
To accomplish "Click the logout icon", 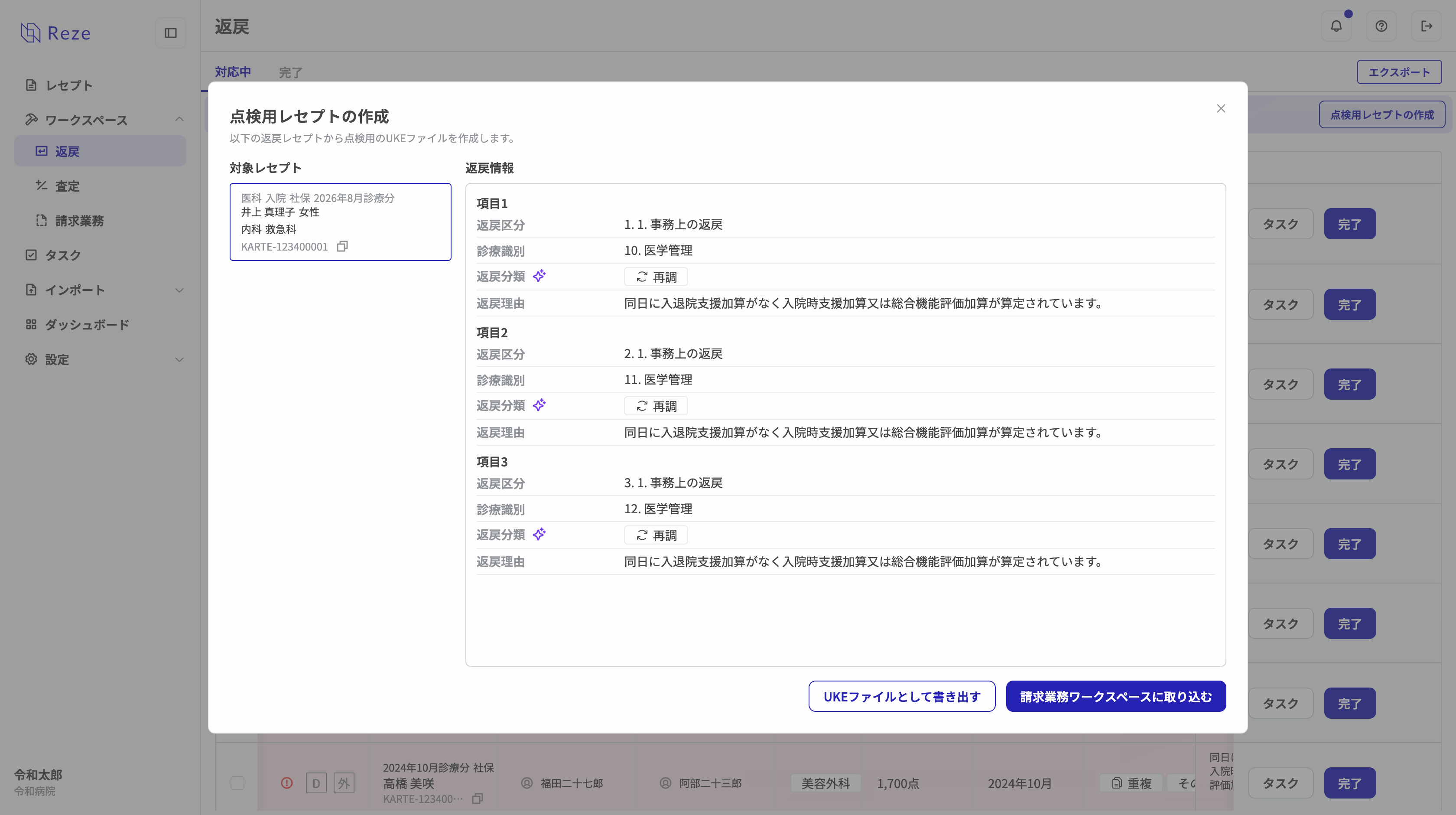I will [x=1427, y=26].
